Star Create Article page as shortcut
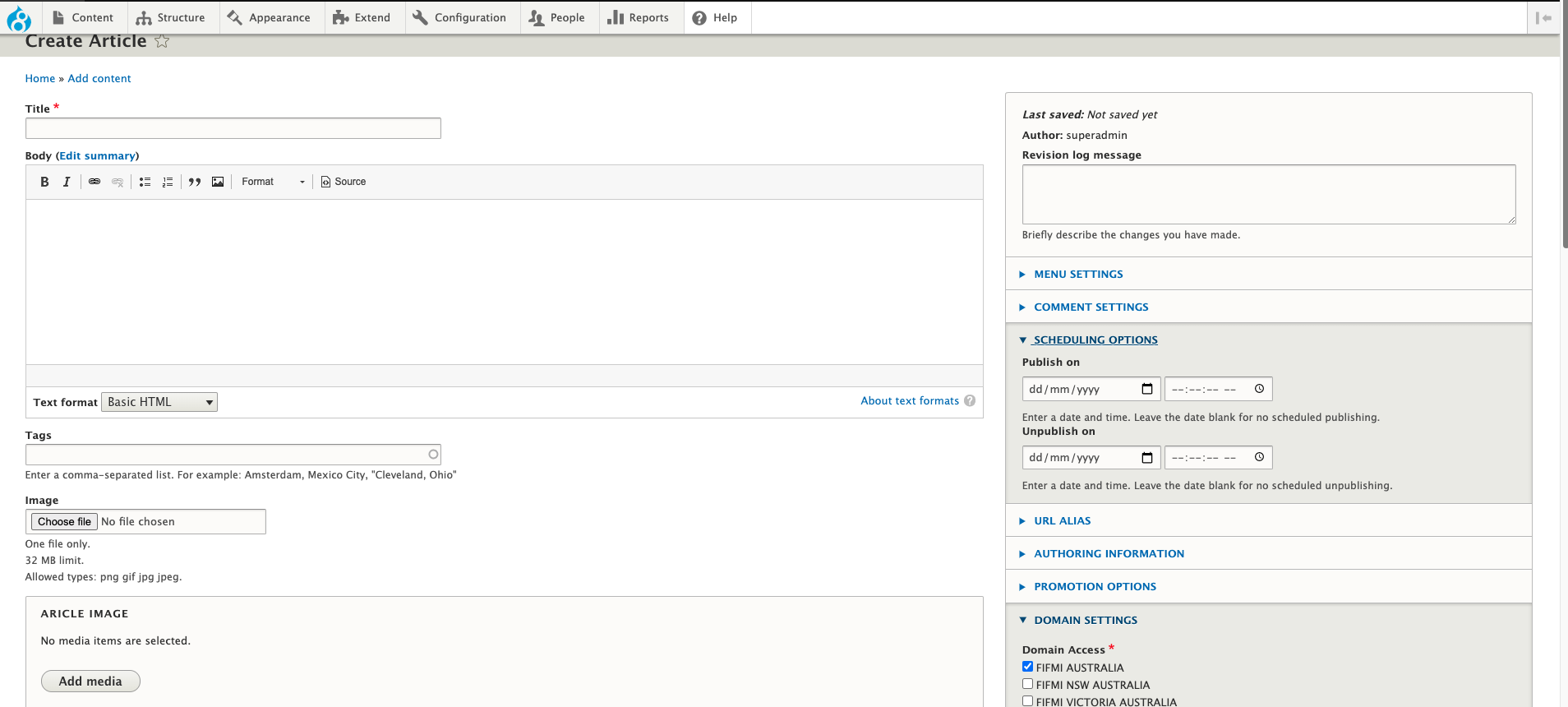Image resolution: width=1568 pixels, height=707 pixels. click(162, 41)
